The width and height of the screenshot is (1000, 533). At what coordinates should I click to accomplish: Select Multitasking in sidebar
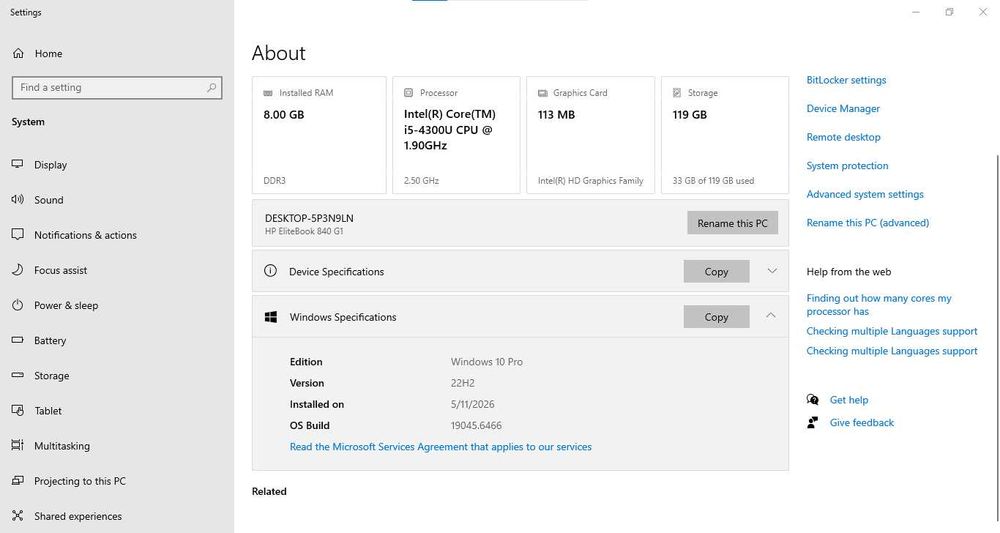click(62, 446)
